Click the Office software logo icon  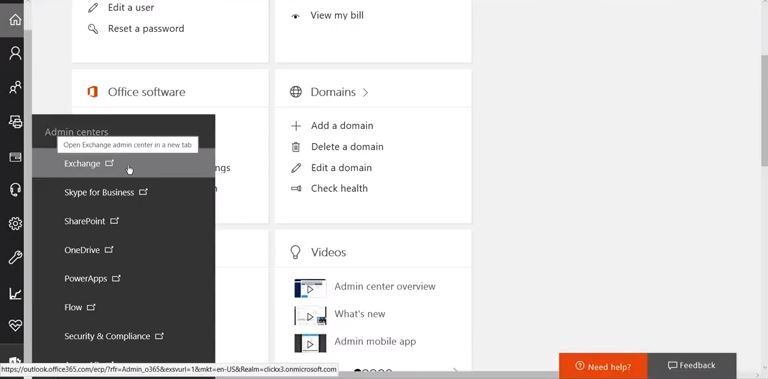click(x=93, y=92)
